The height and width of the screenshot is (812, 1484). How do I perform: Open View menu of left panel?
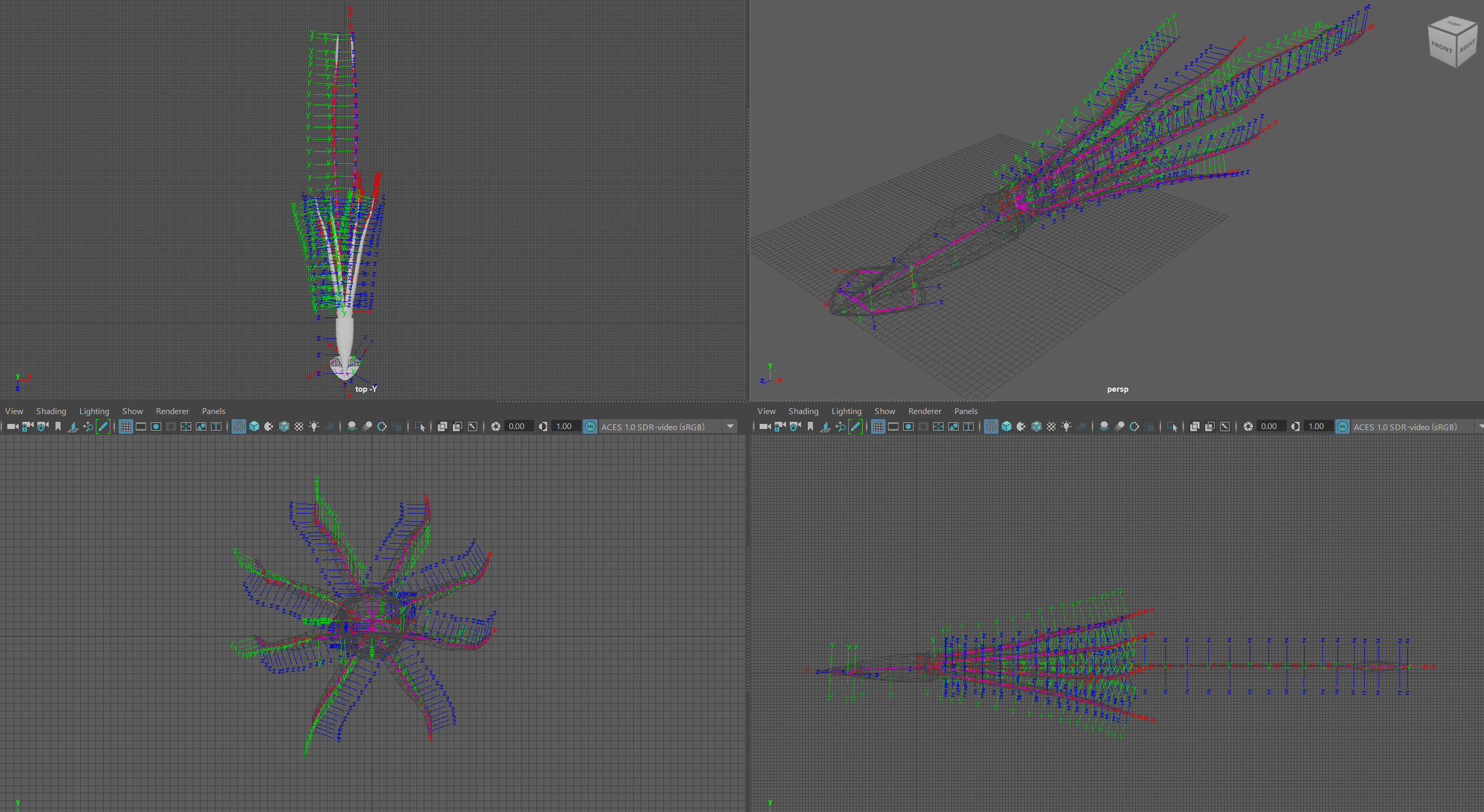point(14,411)
